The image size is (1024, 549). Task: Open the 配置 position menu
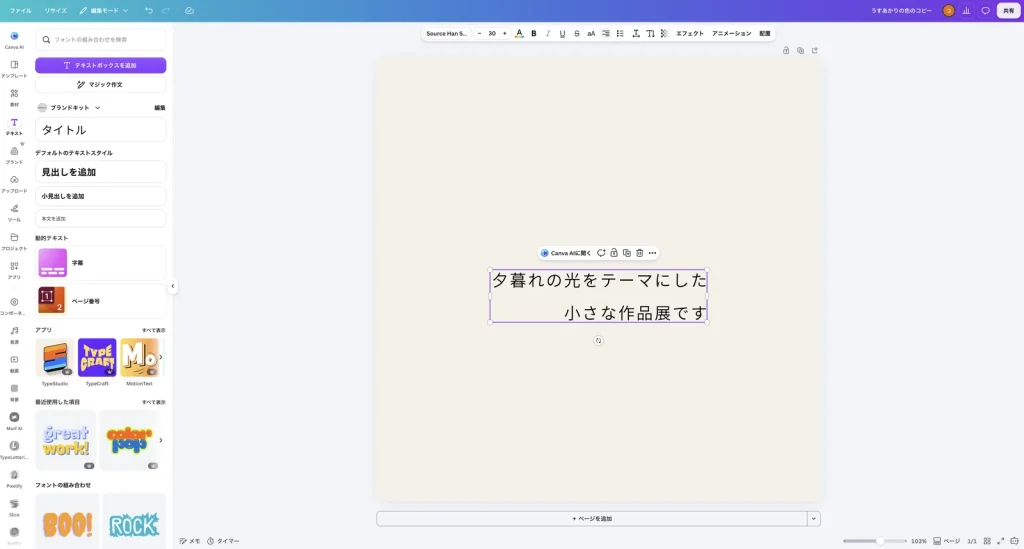click(765, 33)
